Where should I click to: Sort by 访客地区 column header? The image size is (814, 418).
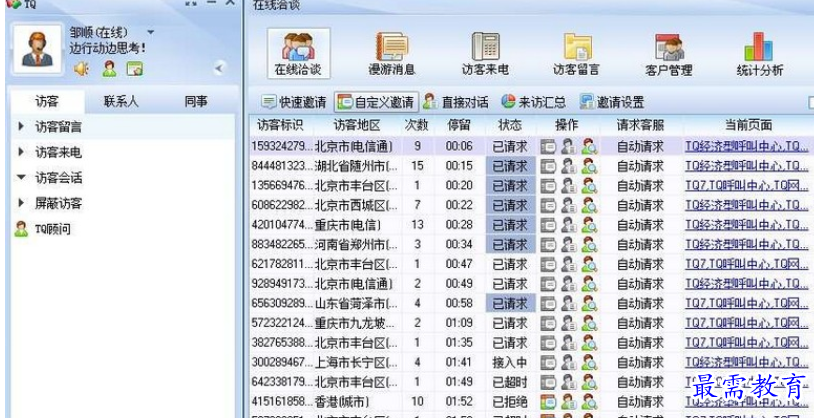[x=357, y=125]
